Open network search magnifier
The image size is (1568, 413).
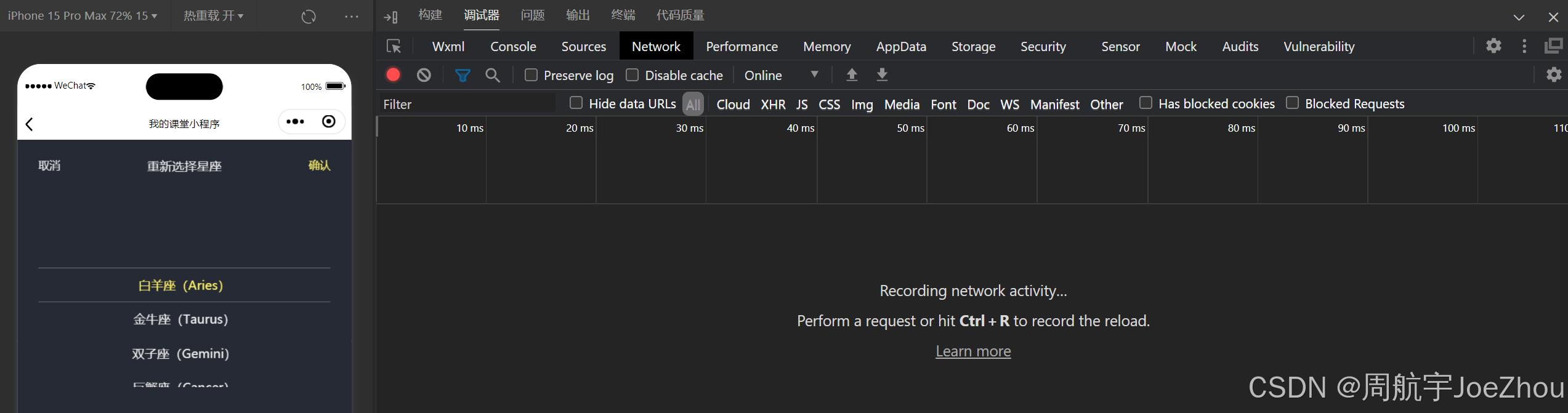[493, 75]
